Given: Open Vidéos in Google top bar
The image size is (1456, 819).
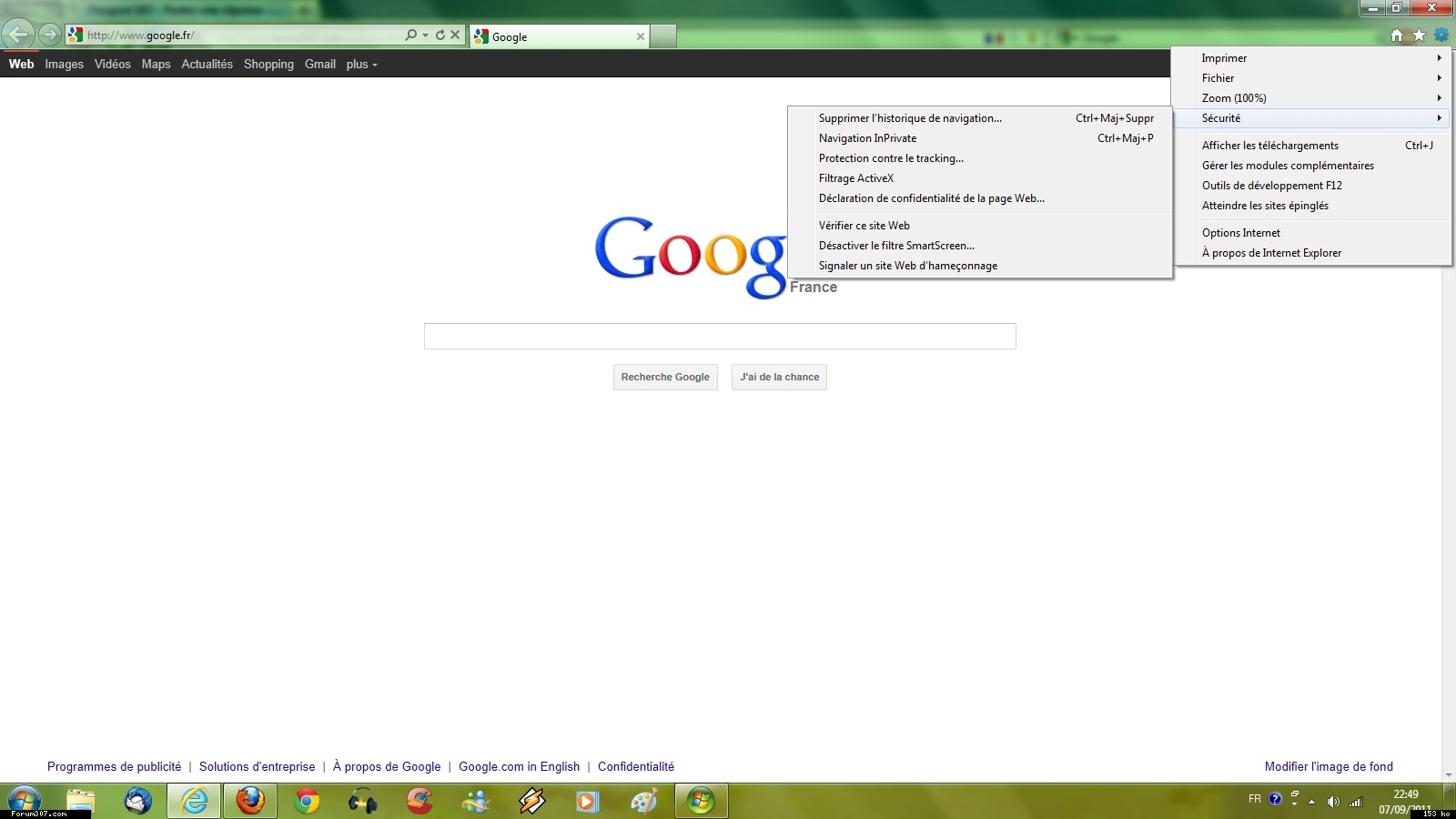Looking at the screenshot, I should coord(112,64).
